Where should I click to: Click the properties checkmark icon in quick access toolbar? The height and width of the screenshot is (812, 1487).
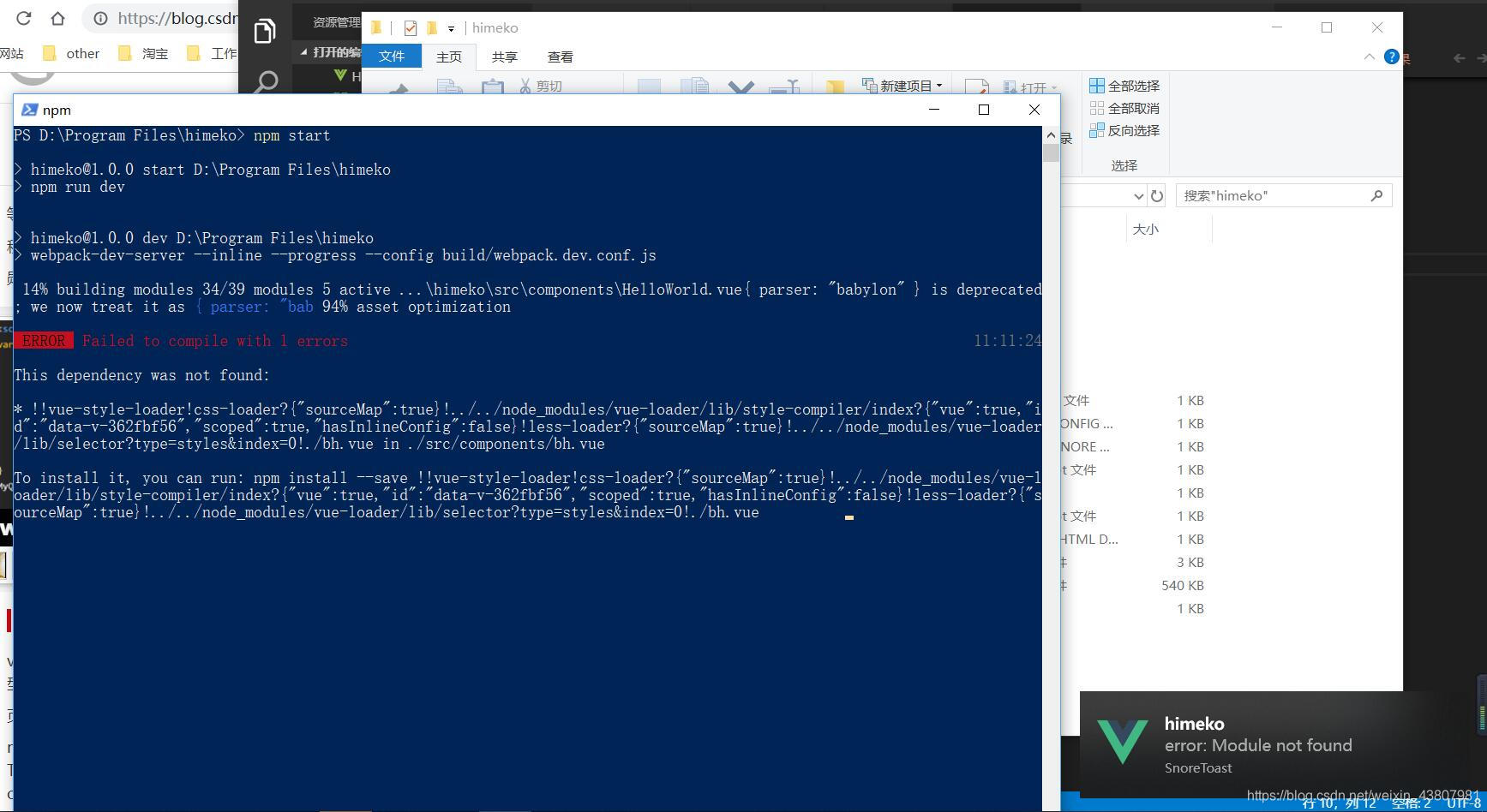[x=410, y=27]
